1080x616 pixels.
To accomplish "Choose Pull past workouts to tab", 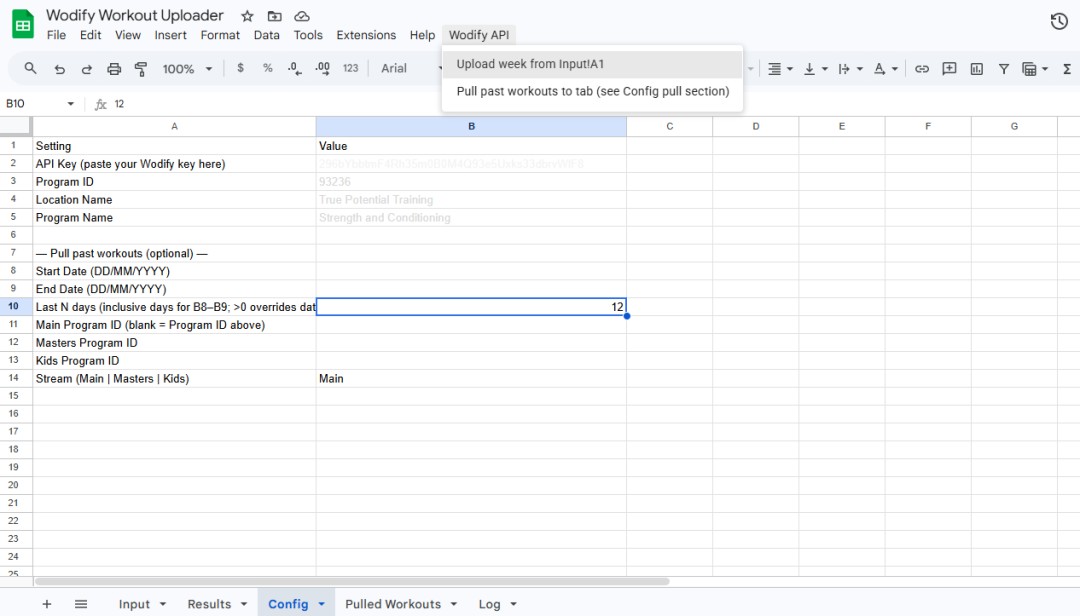I will (x=592, y=91).
